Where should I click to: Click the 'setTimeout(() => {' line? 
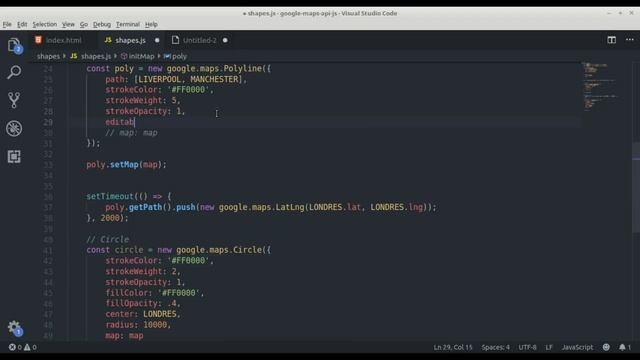129,197
